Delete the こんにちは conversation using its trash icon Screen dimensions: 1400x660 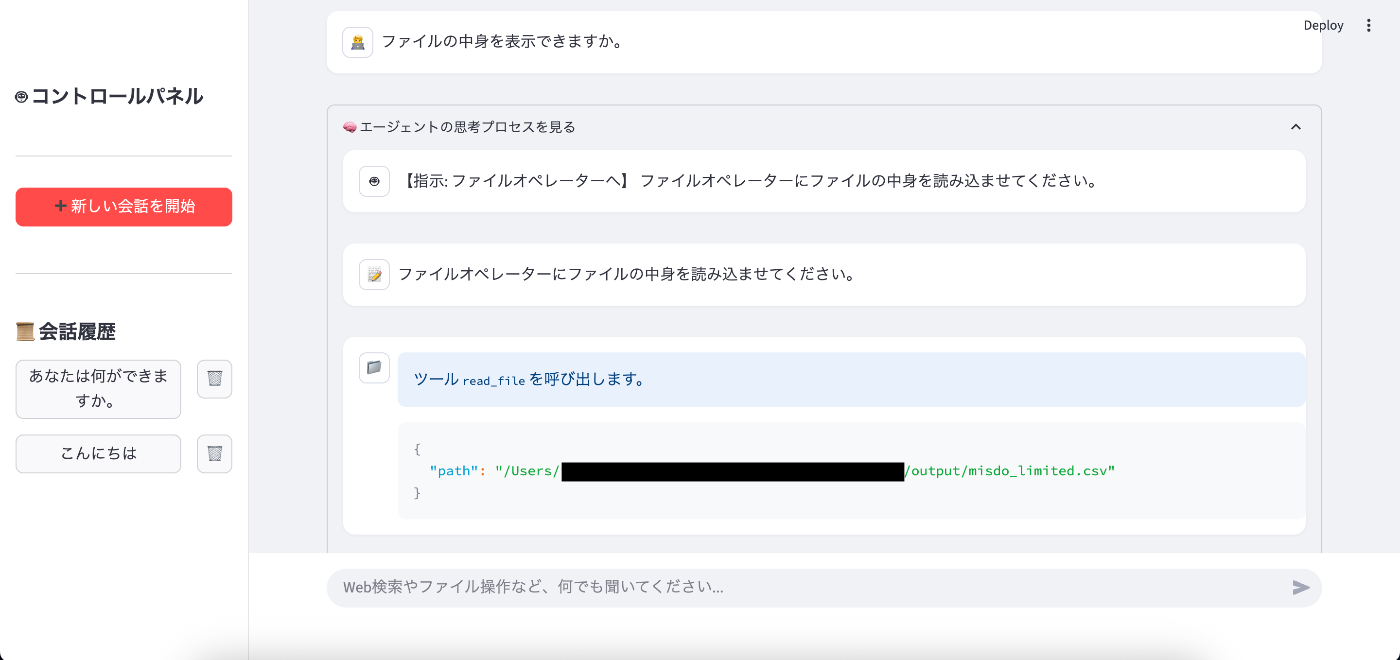coord(214,453)
